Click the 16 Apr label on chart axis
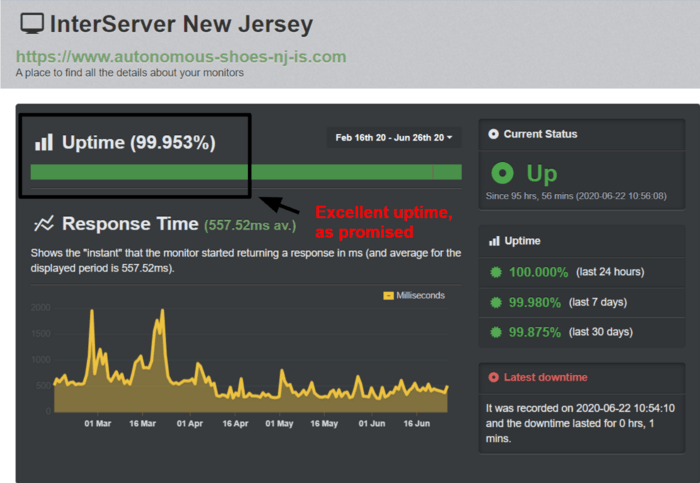The width and height of the screenshot is (700, 483). [x=235, y=423]
